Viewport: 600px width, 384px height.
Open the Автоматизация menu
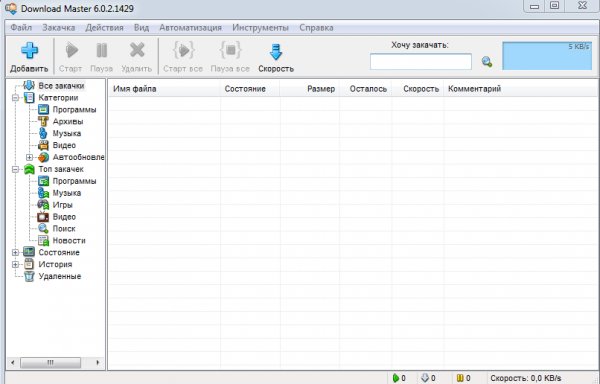point(191,28)
